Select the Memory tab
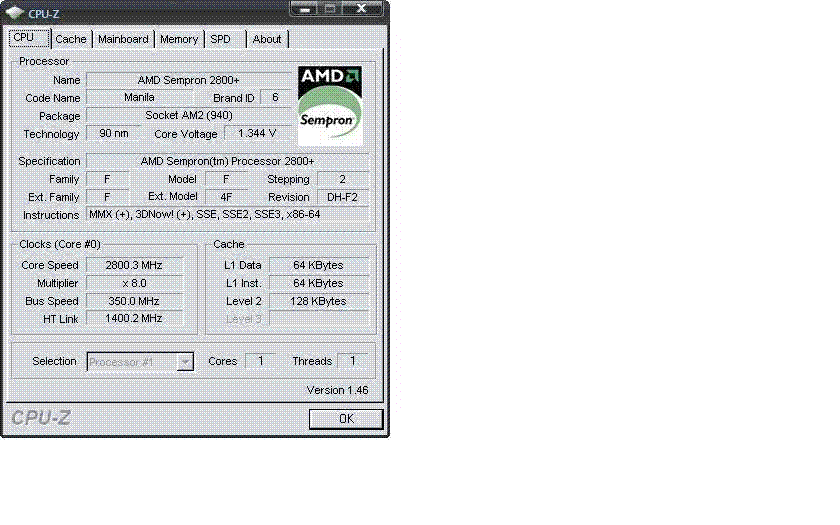The width and height of the screenshot is (840, 525). pos(179,39)
